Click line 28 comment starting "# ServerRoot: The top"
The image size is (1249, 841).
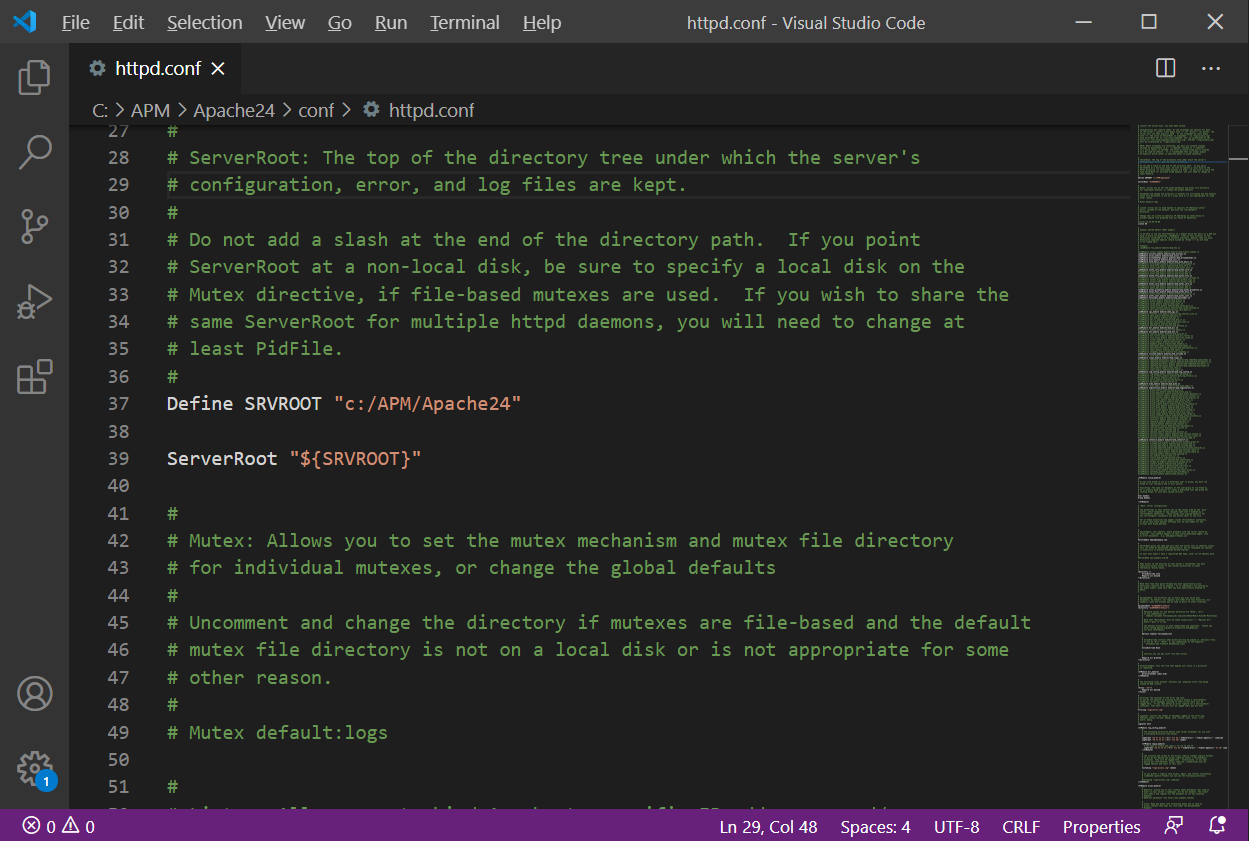[544, 157]
